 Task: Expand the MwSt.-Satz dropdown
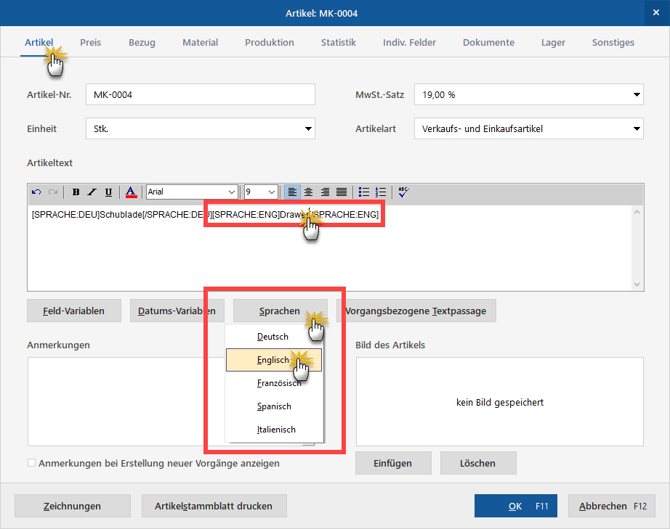(636, 95)
